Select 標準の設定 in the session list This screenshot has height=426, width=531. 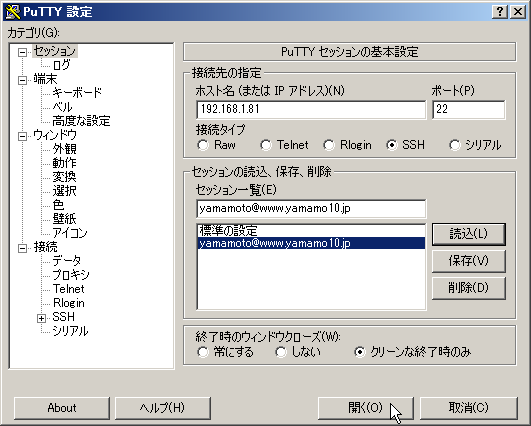pyautogui.click(x=311, y=231)
